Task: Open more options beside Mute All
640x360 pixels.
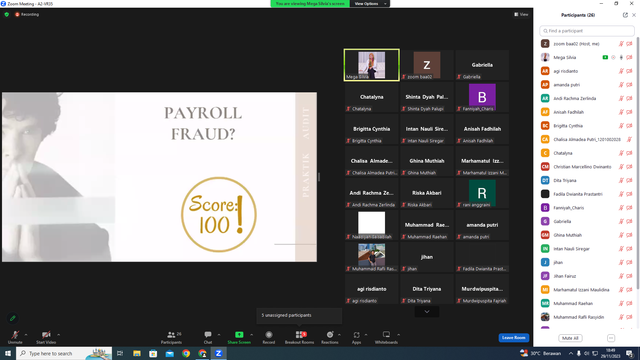Action: pyautogui.click(x=611, y=338)
